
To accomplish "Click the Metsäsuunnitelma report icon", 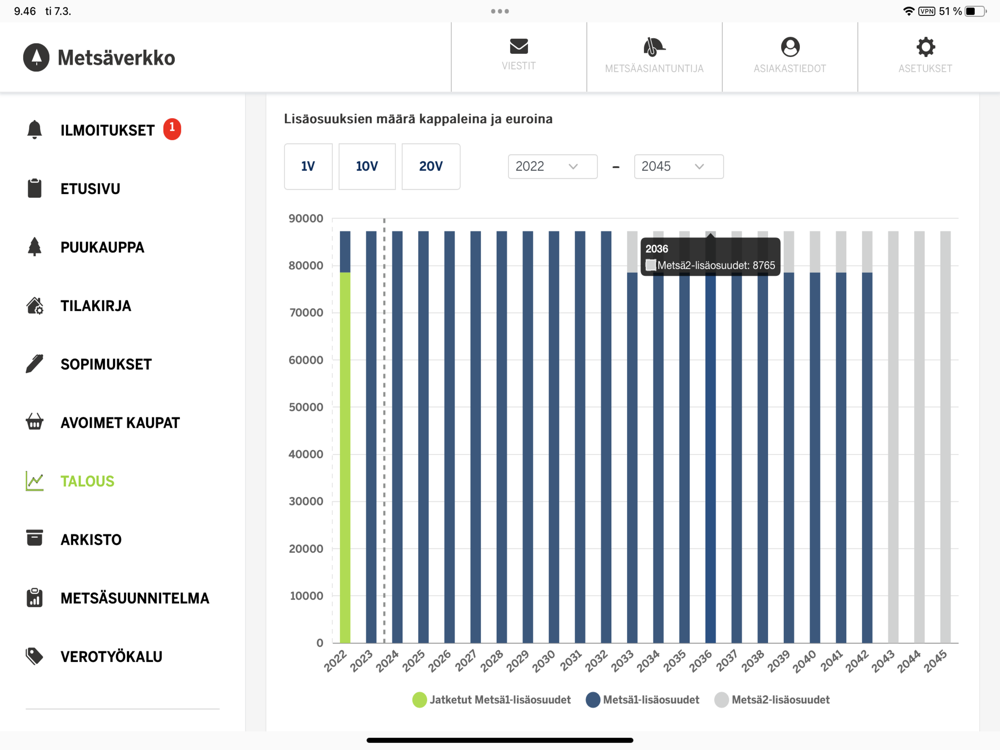I will coord(34,598).
